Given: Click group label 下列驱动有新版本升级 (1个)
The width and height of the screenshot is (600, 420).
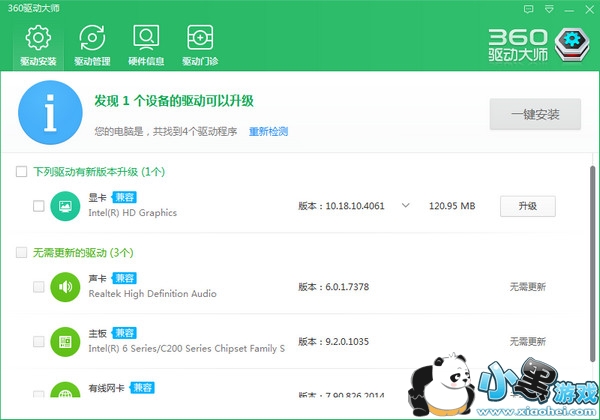Looking at the screenshot, I should [99, 172].
